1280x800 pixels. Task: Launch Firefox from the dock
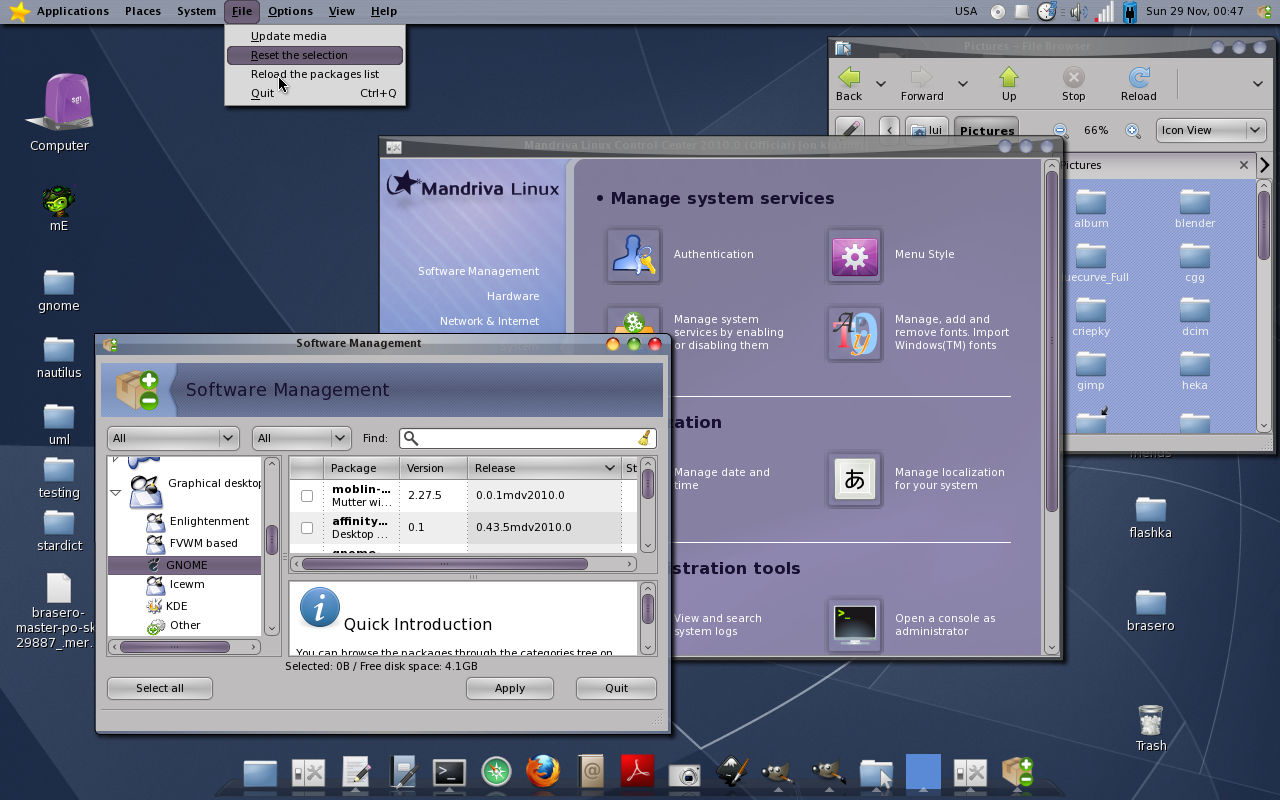pos(543,772)
